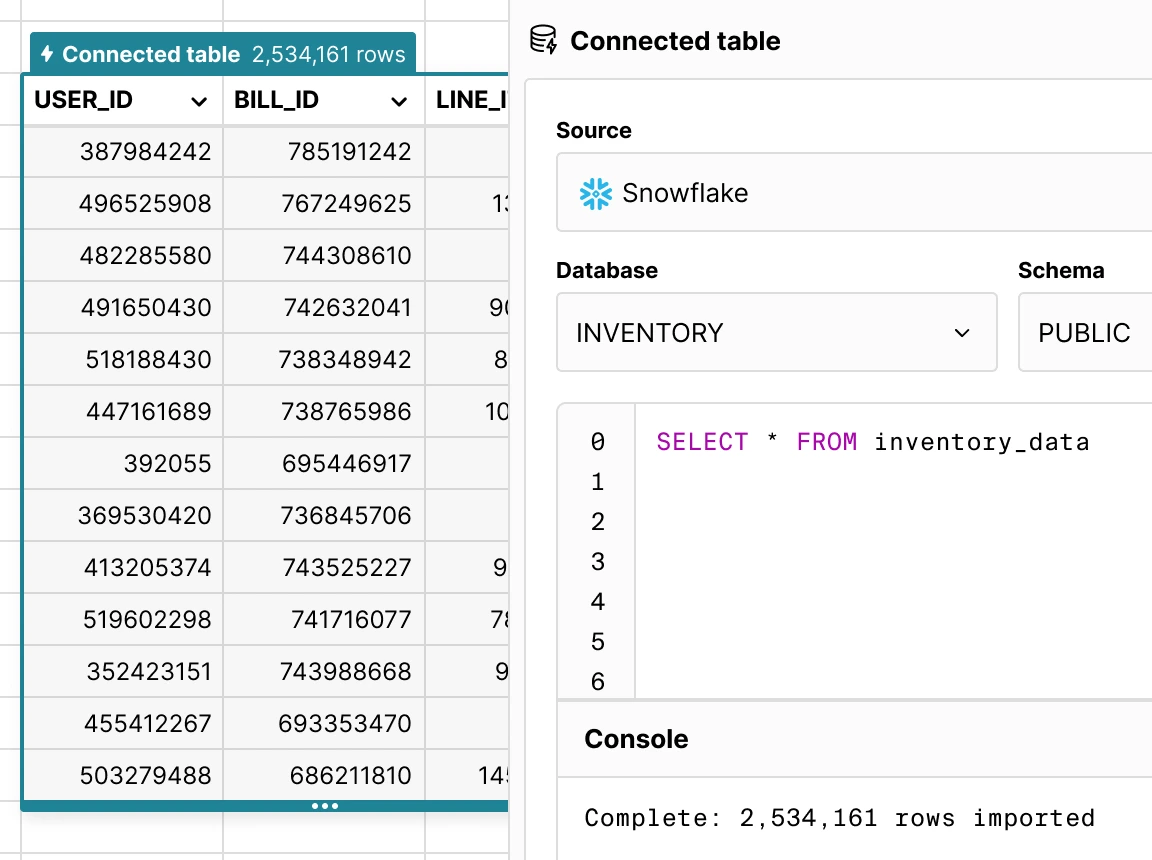
Task: Click line number 0 in the SQL editor
Action: [x=596, y=441]
